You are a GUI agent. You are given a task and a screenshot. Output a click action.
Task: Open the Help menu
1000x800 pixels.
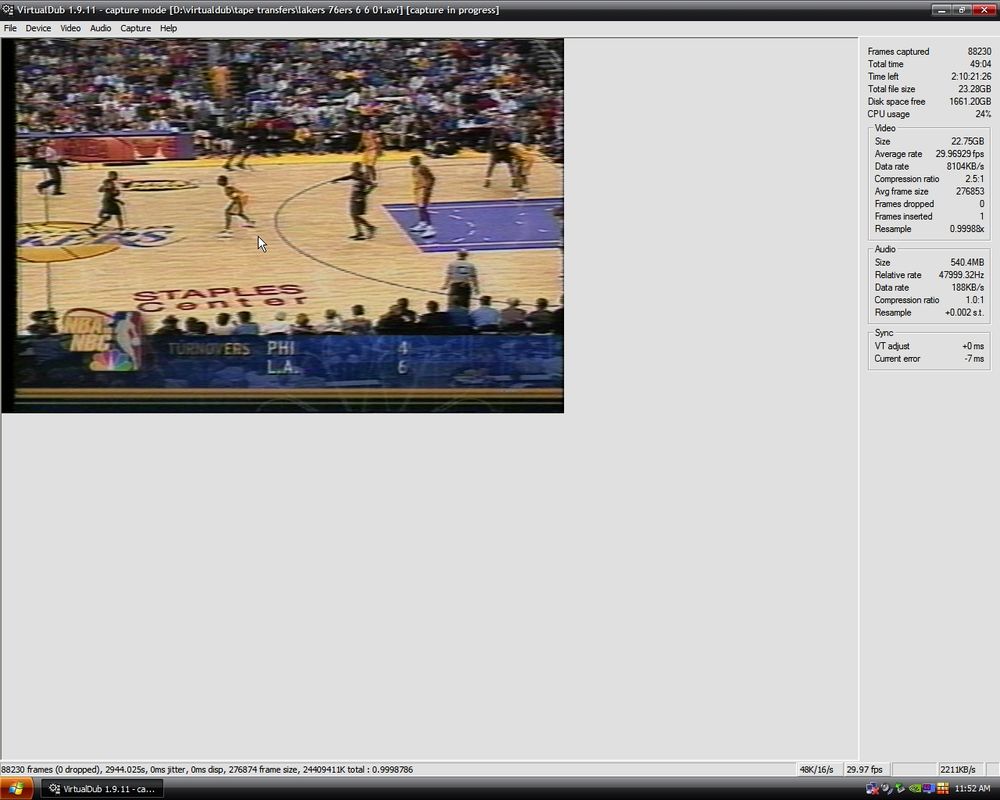pyautogui.click(x=168, y=28)
